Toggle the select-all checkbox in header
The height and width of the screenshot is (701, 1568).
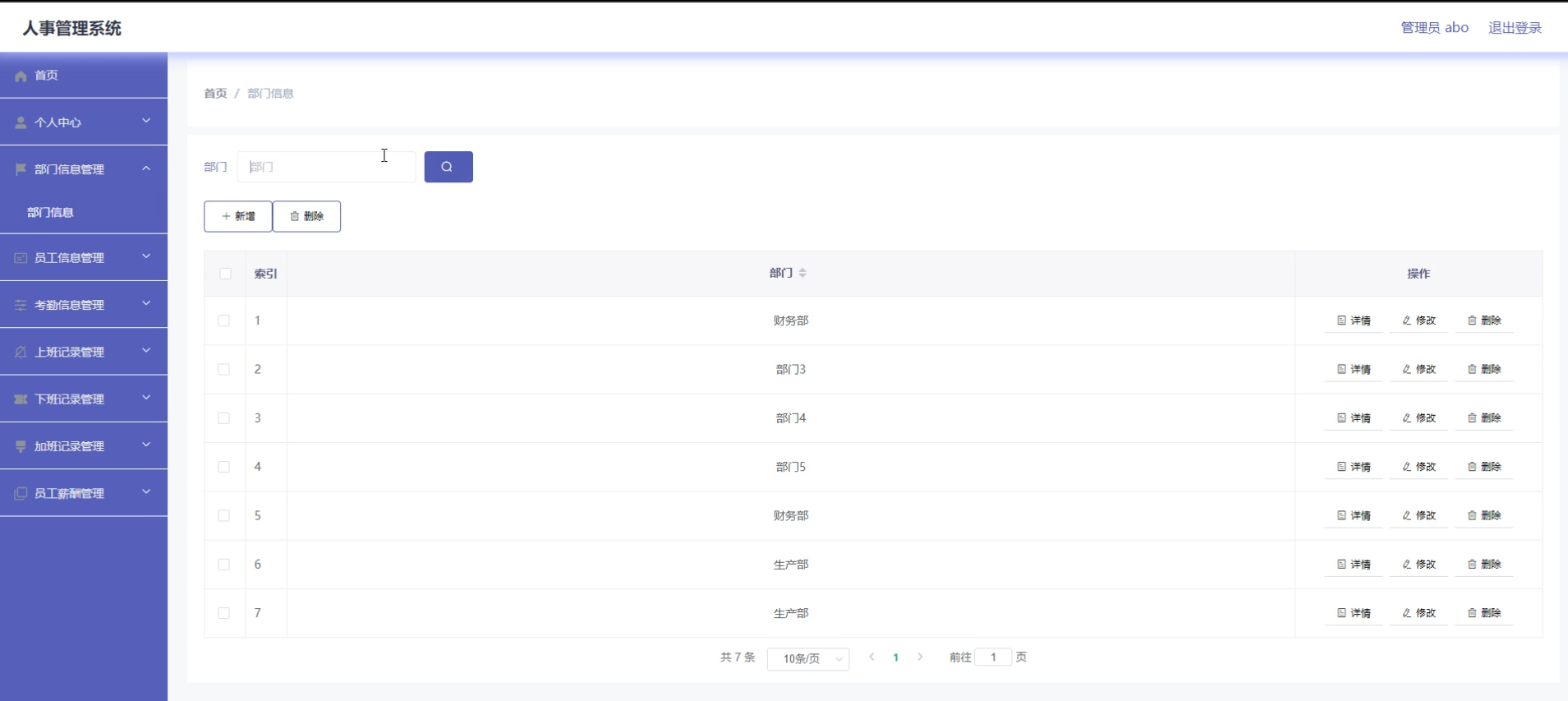(225, 274)
